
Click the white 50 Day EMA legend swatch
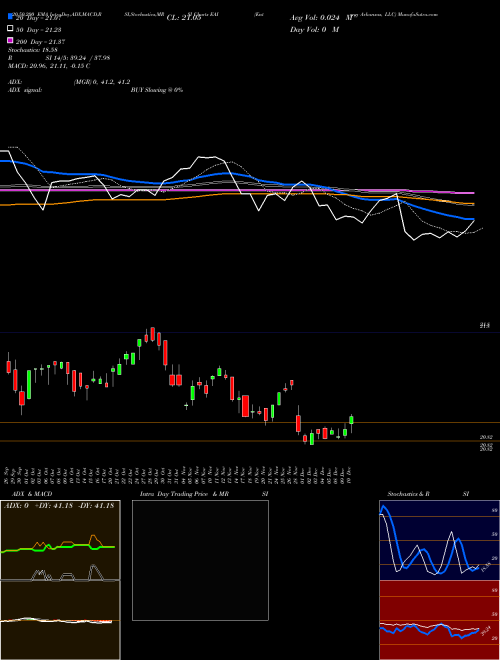(x=10, y=29)
